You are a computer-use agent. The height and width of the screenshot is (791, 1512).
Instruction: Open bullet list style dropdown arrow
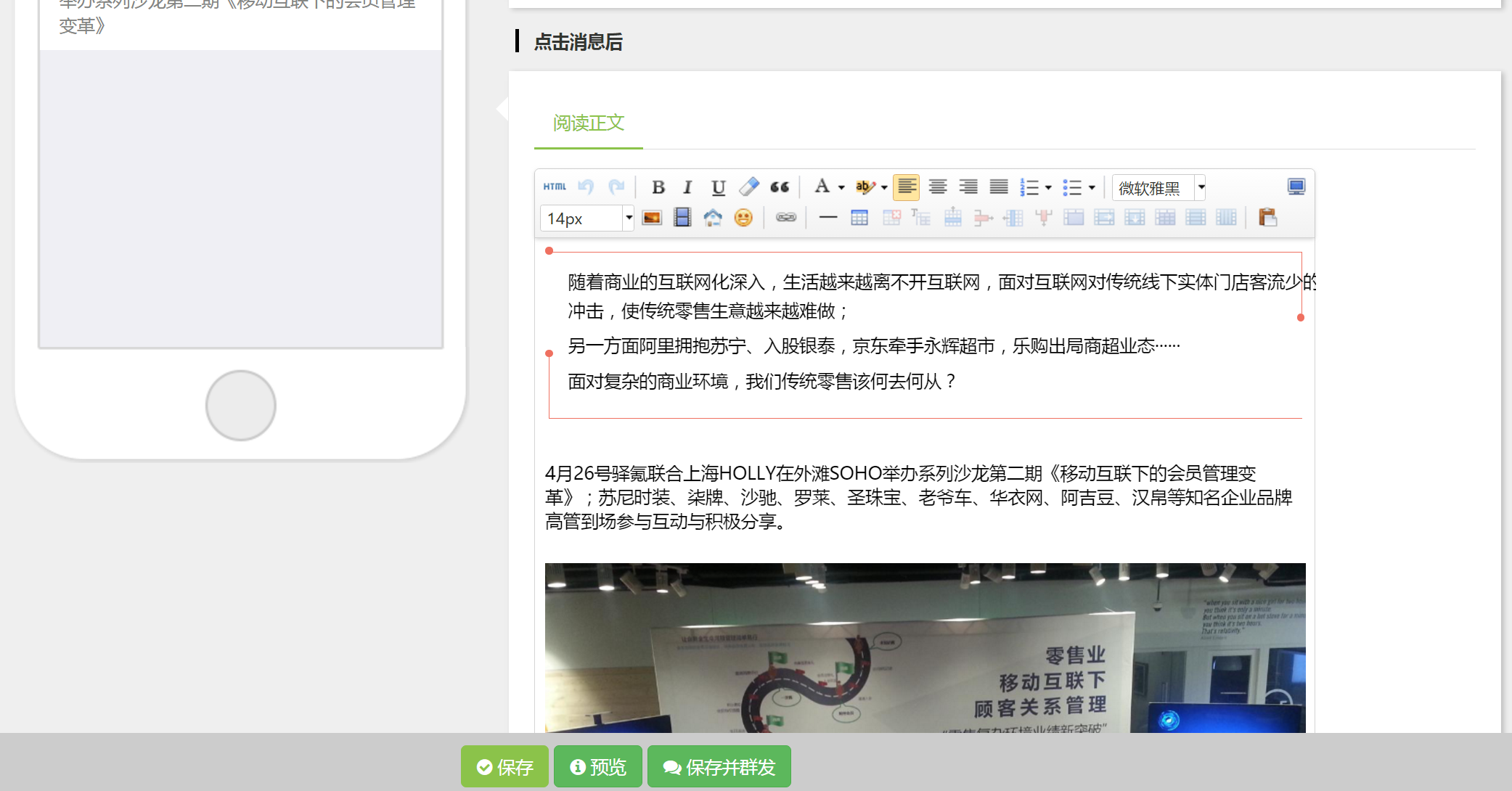[x=1092, y=187]
